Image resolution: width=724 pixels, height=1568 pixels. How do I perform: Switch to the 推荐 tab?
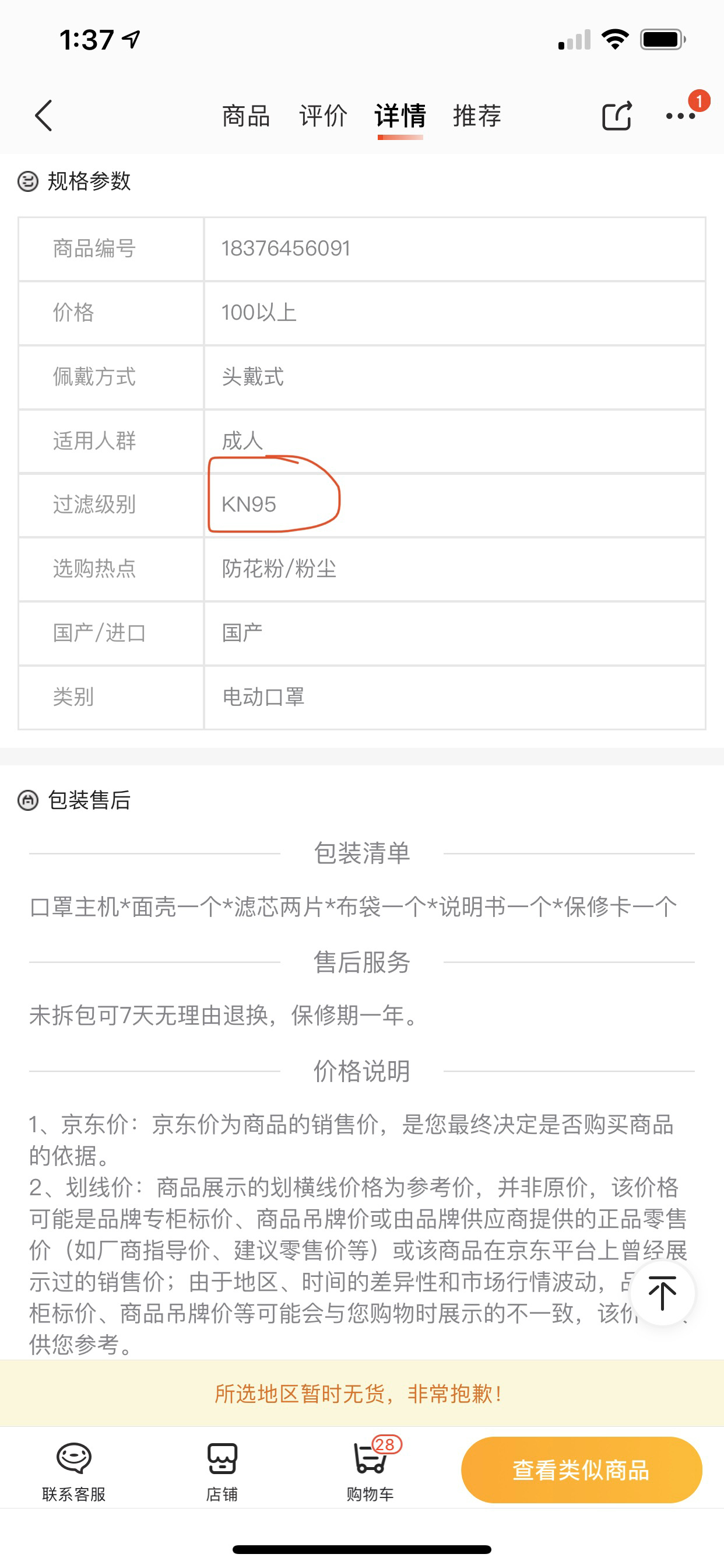(x=477, y=116)
